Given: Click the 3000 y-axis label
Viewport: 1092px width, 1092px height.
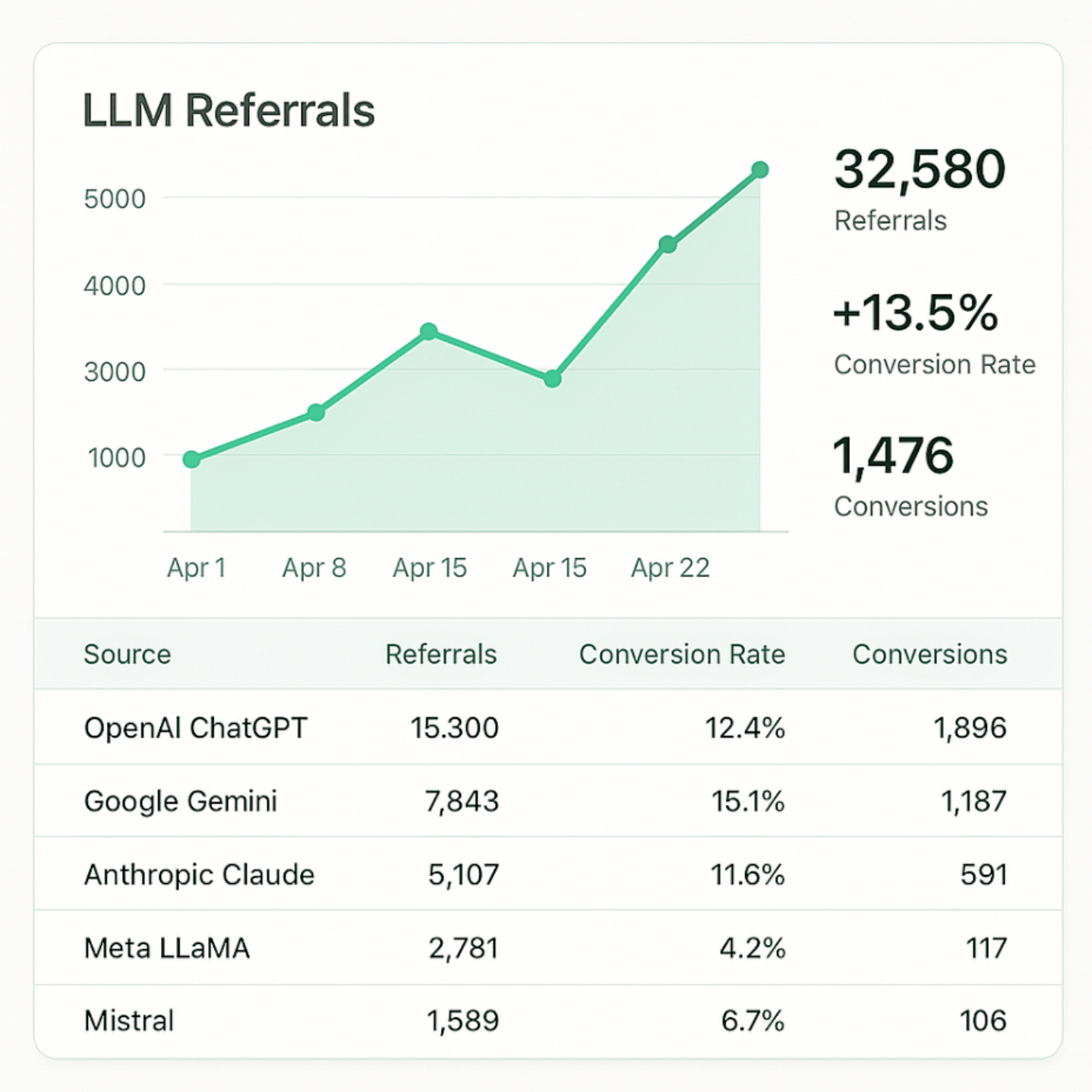Looking at the screenshot, I should (115, 372).
